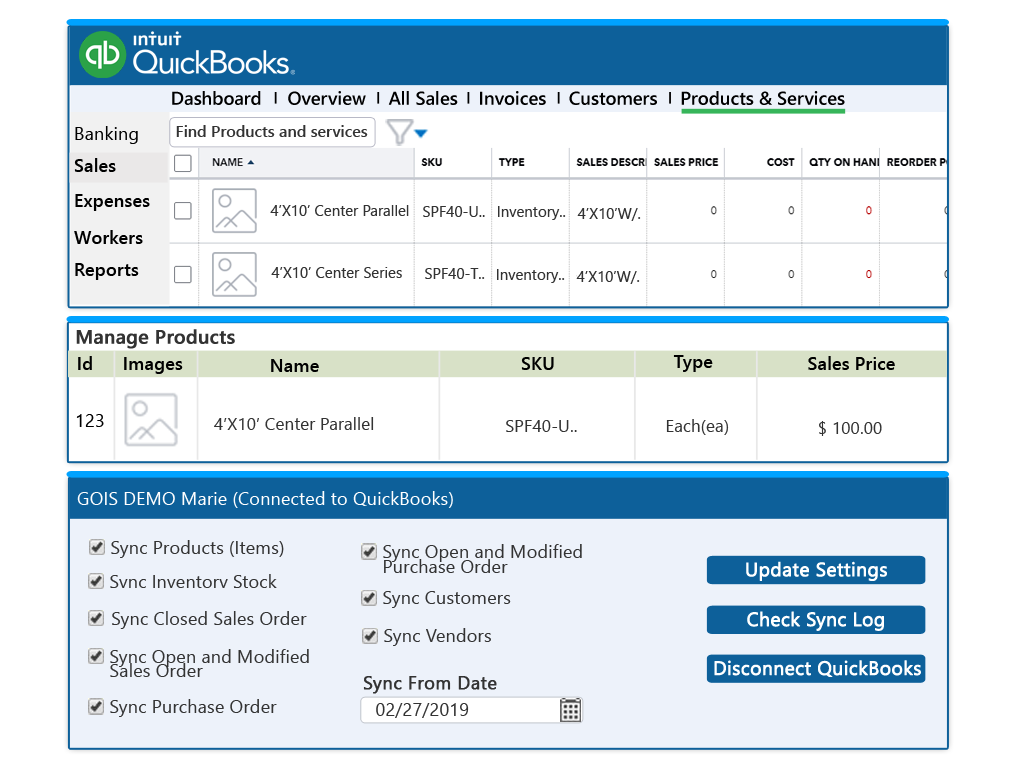This screenshot has height=768, width=1024.
Task: Sort by the NAME column header
Action: (232, 162)
